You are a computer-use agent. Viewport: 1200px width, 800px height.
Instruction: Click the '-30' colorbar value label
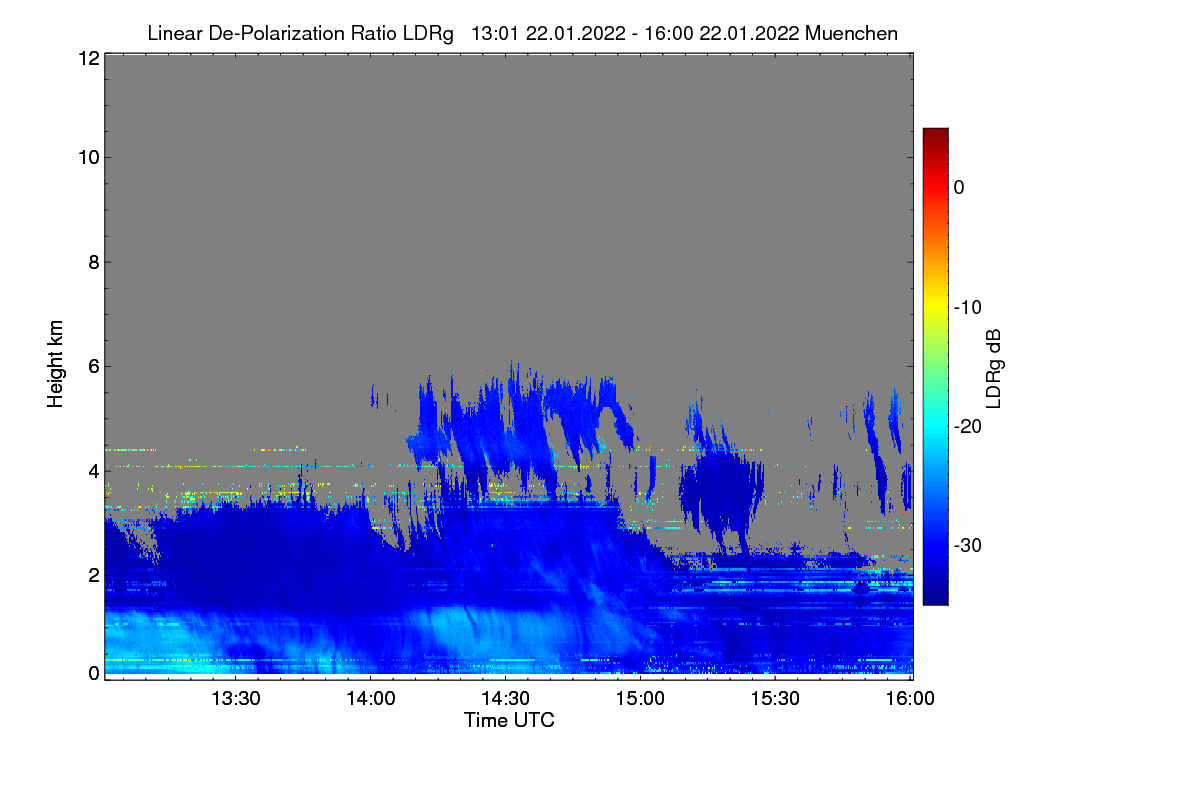[968, 546]
